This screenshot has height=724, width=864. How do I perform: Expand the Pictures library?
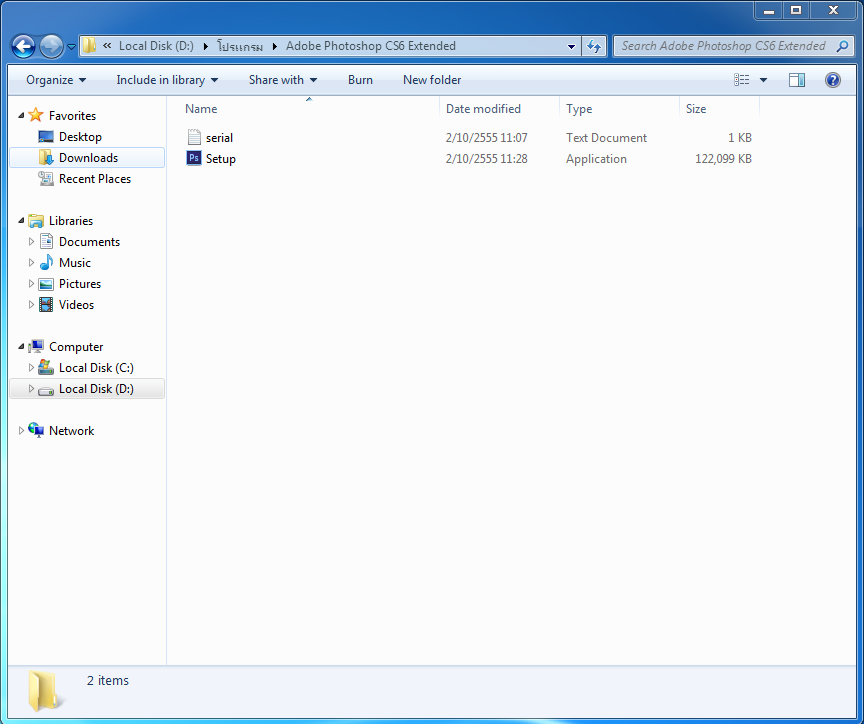[x=31, y=283]
